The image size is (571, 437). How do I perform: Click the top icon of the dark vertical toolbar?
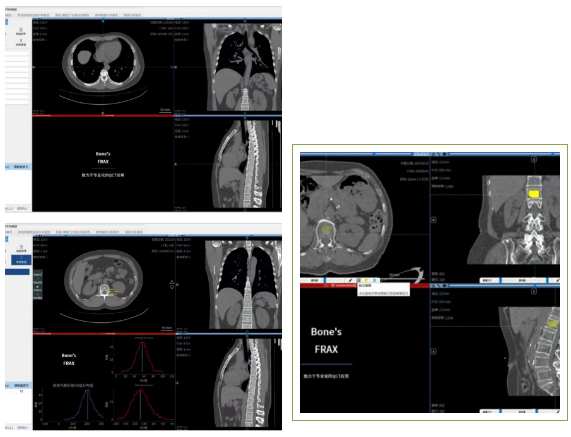(x=38, y=273)
